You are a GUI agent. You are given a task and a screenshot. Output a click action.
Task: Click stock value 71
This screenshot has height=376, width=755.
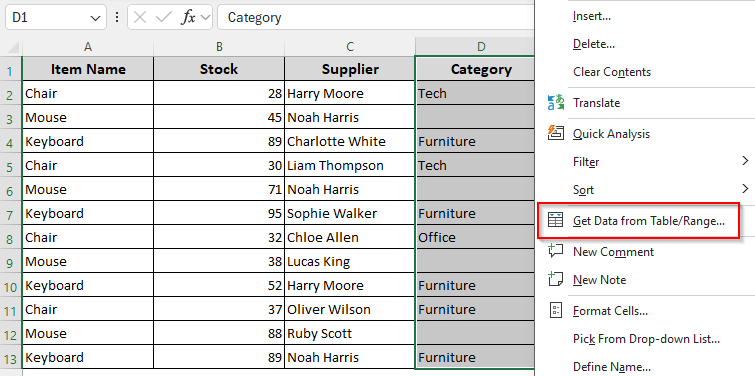pos(219,189)
